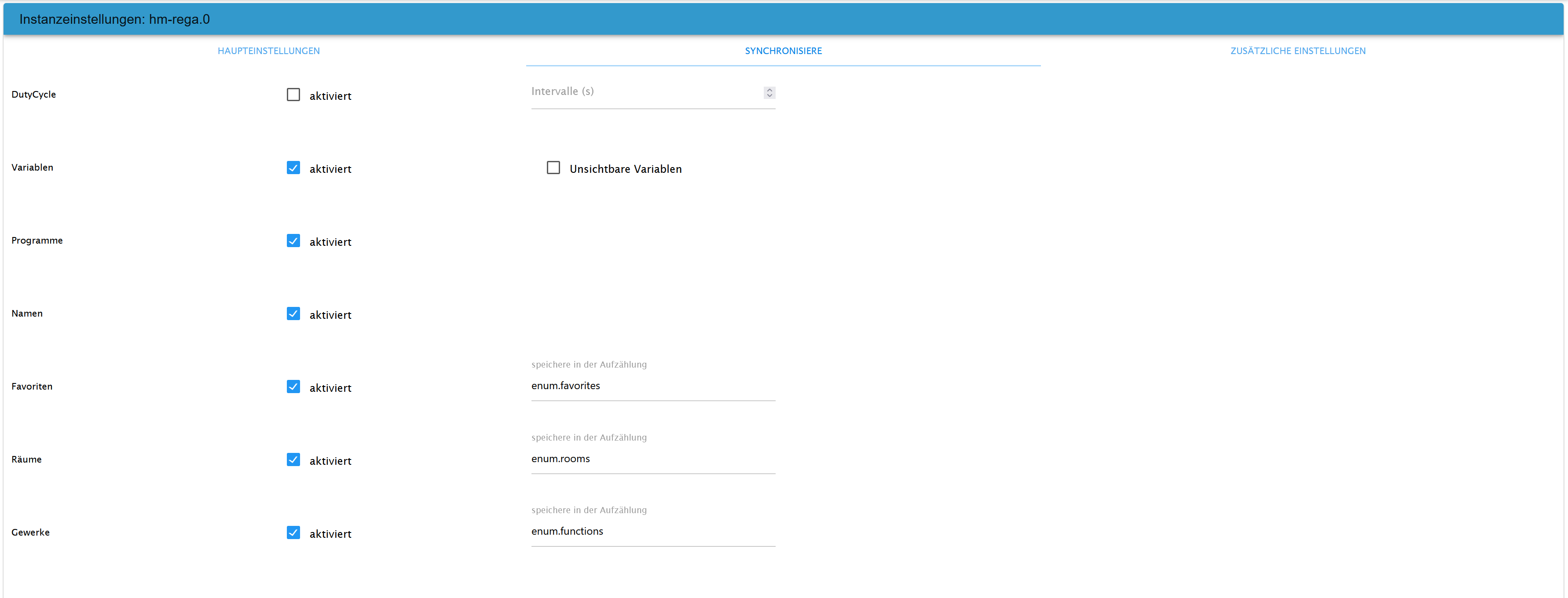This screenshot has height=598, width=1568.
Task: Edit the enum.rooms enumeration field
Action: coord(652,459)
